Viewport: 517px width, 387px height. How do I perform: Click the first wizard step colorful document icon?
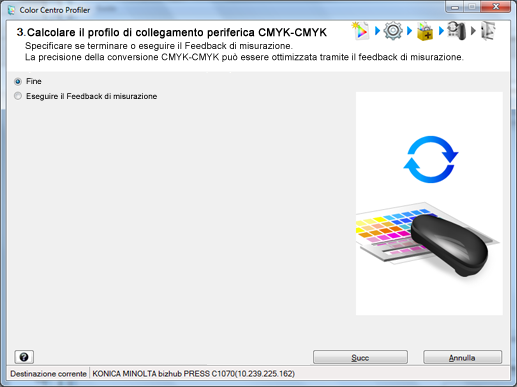pos(361,31)
